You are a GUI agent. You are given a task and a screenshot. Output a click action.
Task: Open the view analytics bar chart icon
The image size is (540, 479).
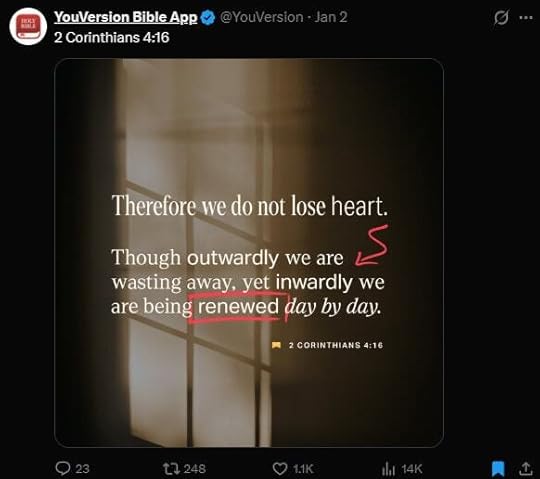(388, 469)
